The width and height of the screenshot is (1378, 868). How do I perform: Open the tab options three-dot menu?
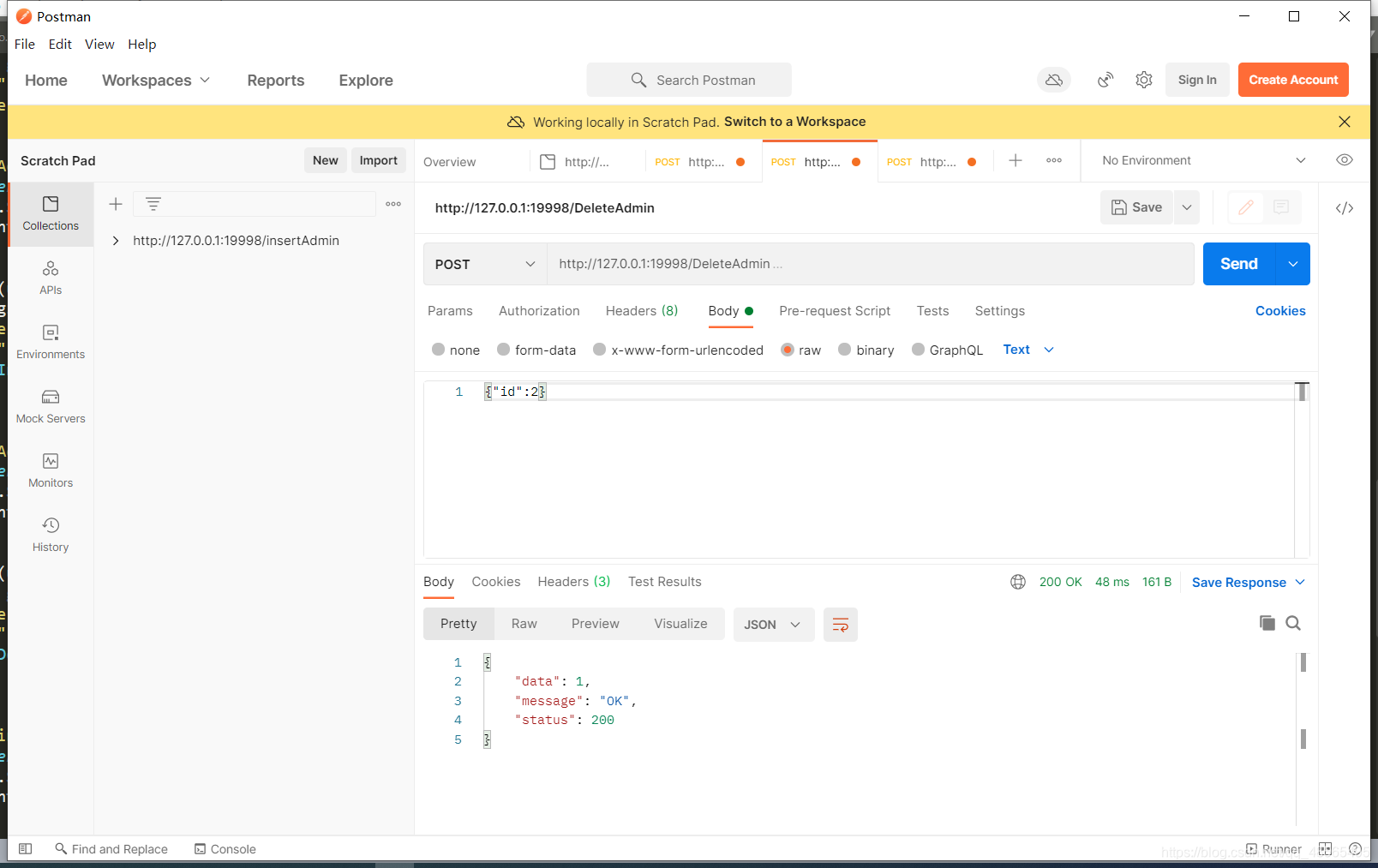[1054, 160]
